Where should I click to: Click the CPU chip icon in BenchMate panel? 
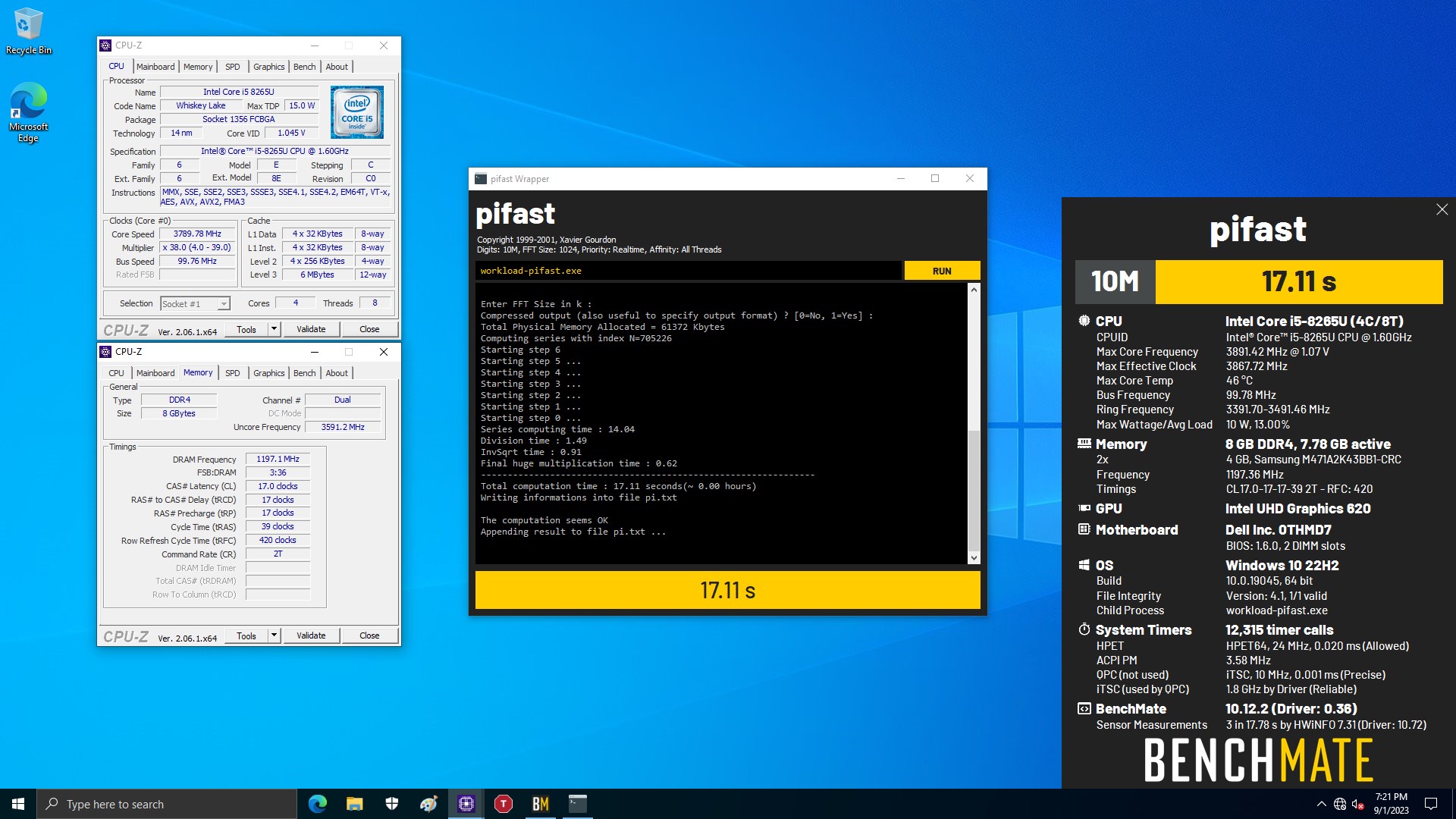click(x=1084, y=321)
